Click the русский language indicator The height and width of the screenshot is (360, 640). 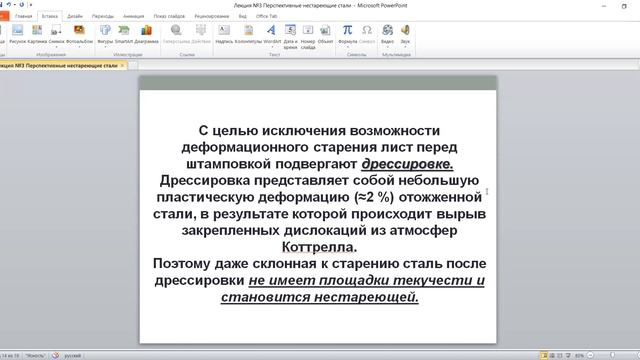[x=73, y=356]
